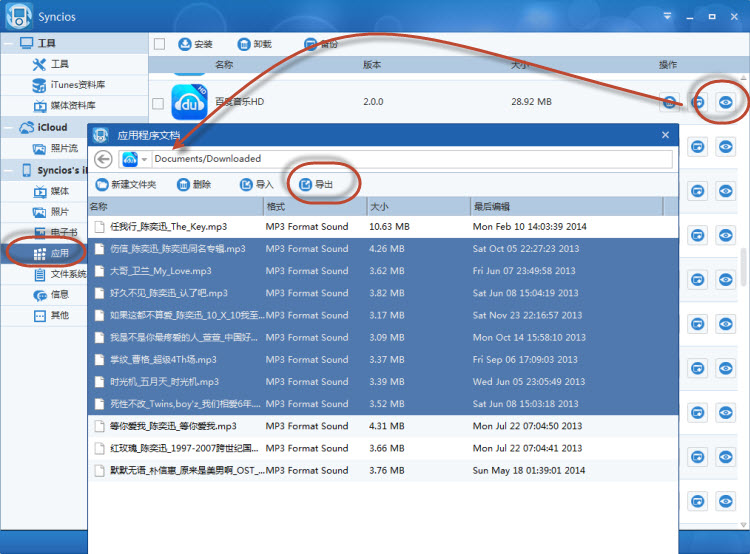Viewport: 750px width, 554px height.
Task: Open 媒体资料库 in the sidebar
Action: click(64, 105)
